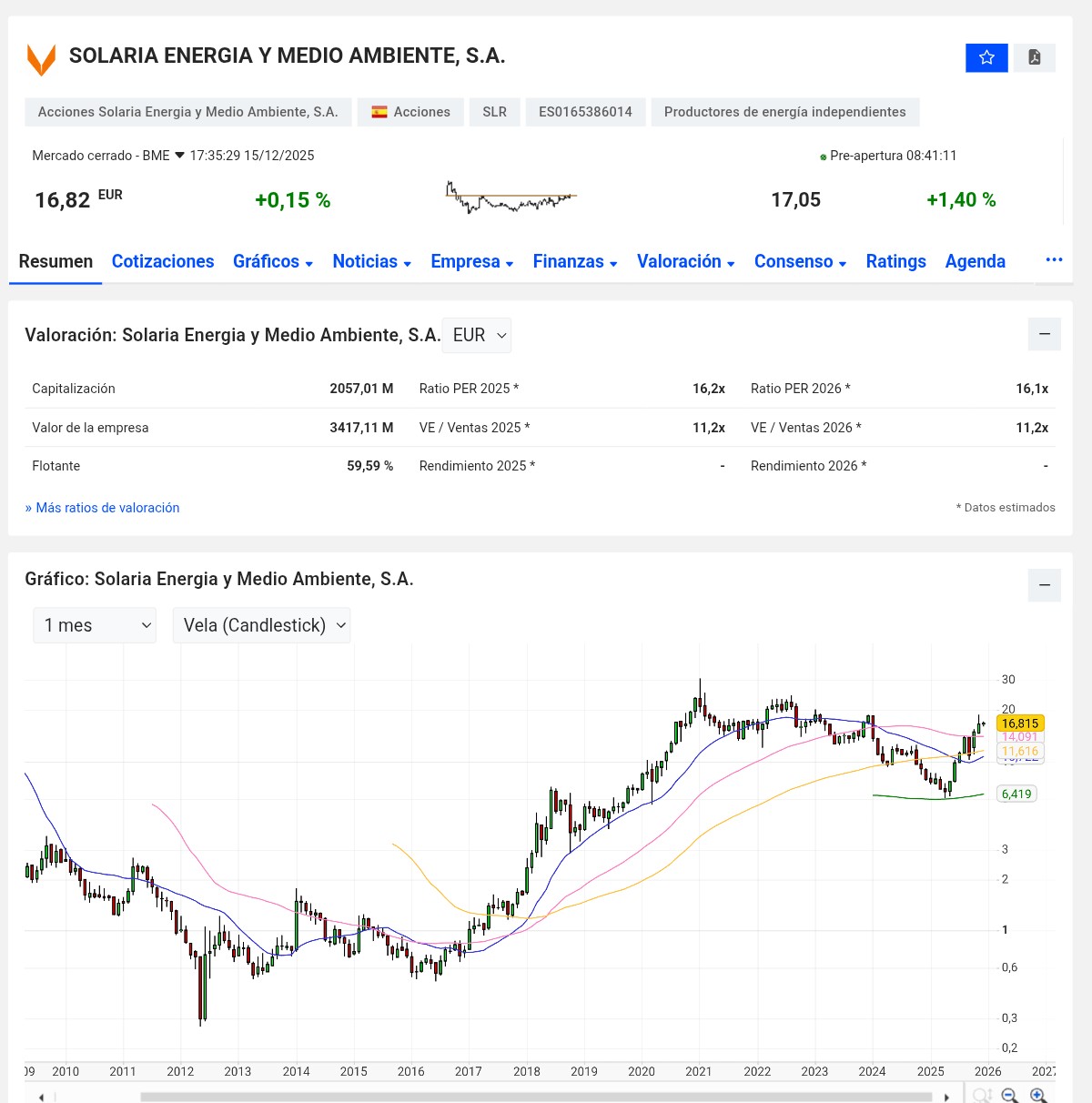This screenshot has height=1103, width=1092.
Task: Click the 14,091 pink moving average label
Action: (1020, 737)
